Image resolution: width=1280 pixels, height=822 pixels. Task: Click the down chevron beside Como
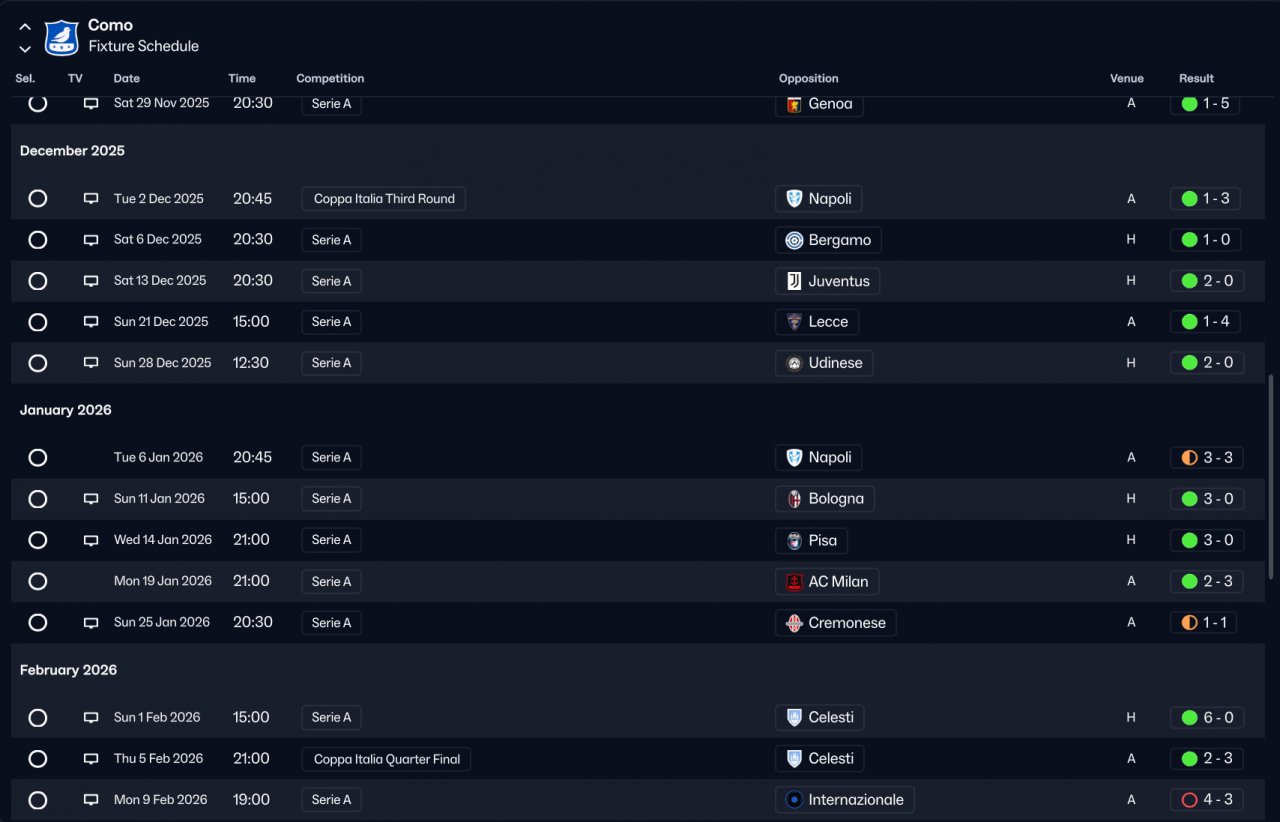(x=25, y=48)
